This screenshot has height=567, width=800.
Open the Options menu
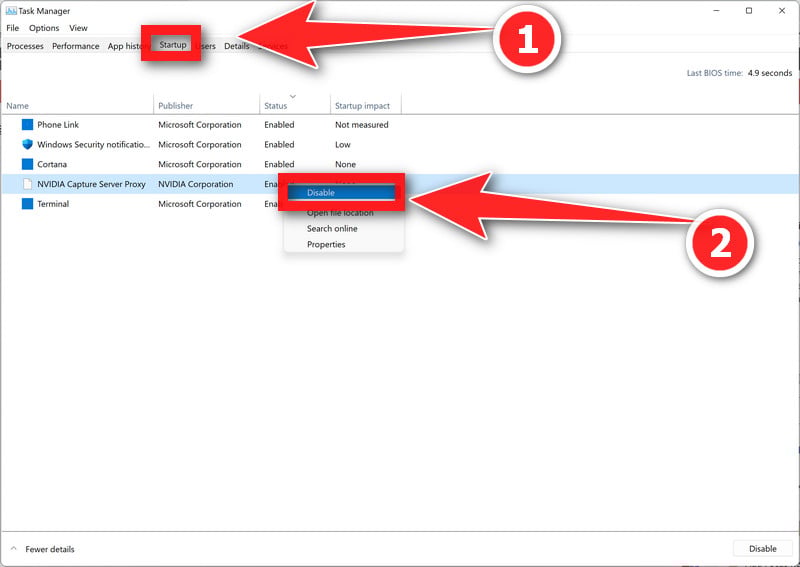tap(44, 28)
